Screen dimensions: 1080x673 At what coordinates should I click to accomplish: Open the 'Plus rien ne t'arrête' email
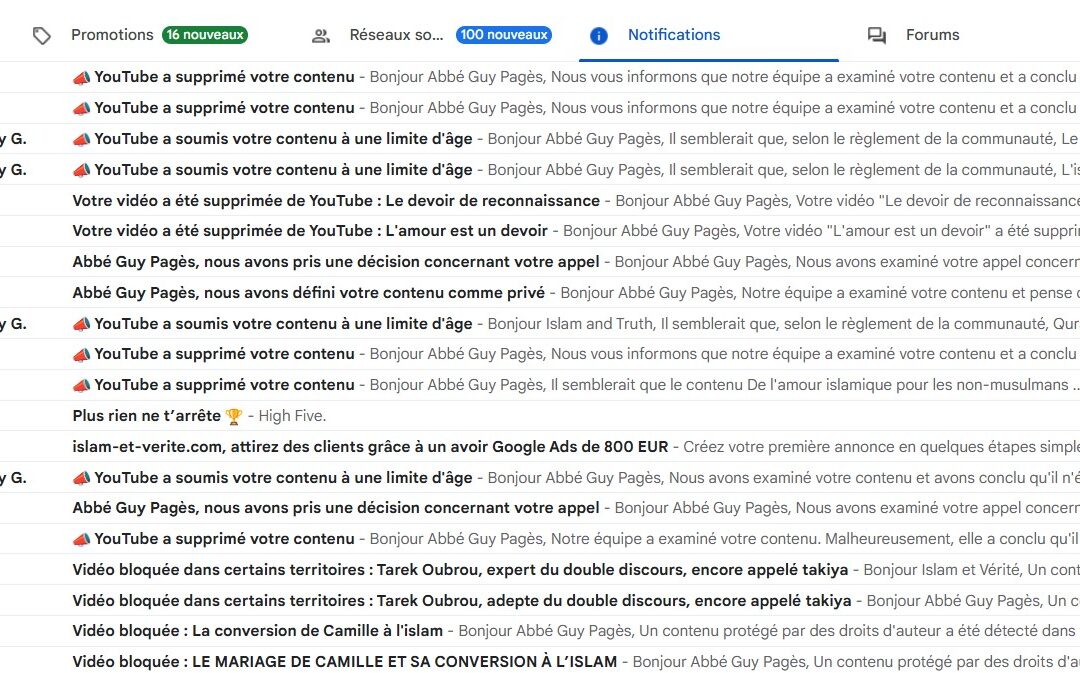pos(540,416)
